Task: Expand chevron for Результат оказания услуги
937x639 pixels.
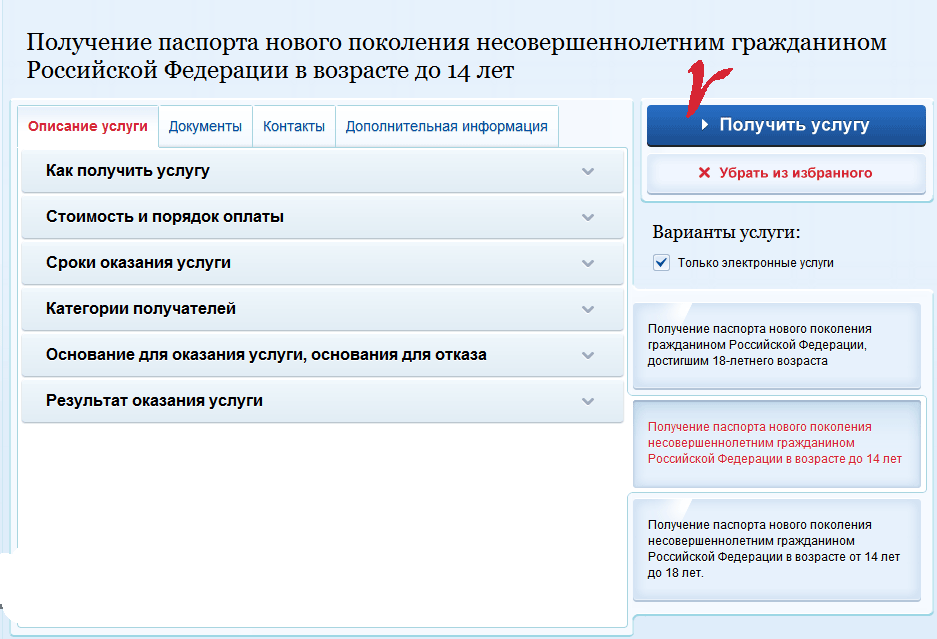Action: (588, 401)
